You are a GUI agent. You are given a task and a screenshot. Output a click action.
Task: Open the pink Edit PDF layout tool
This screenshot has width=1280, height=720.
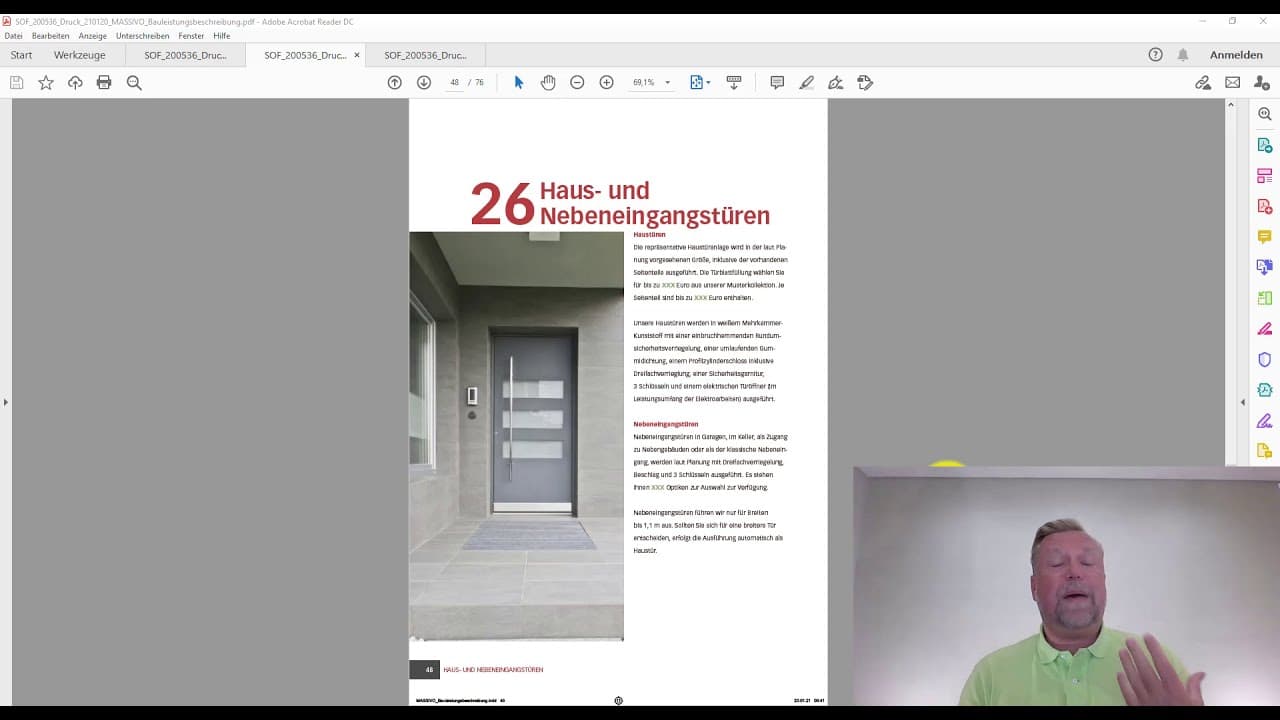coord(1265,176)
